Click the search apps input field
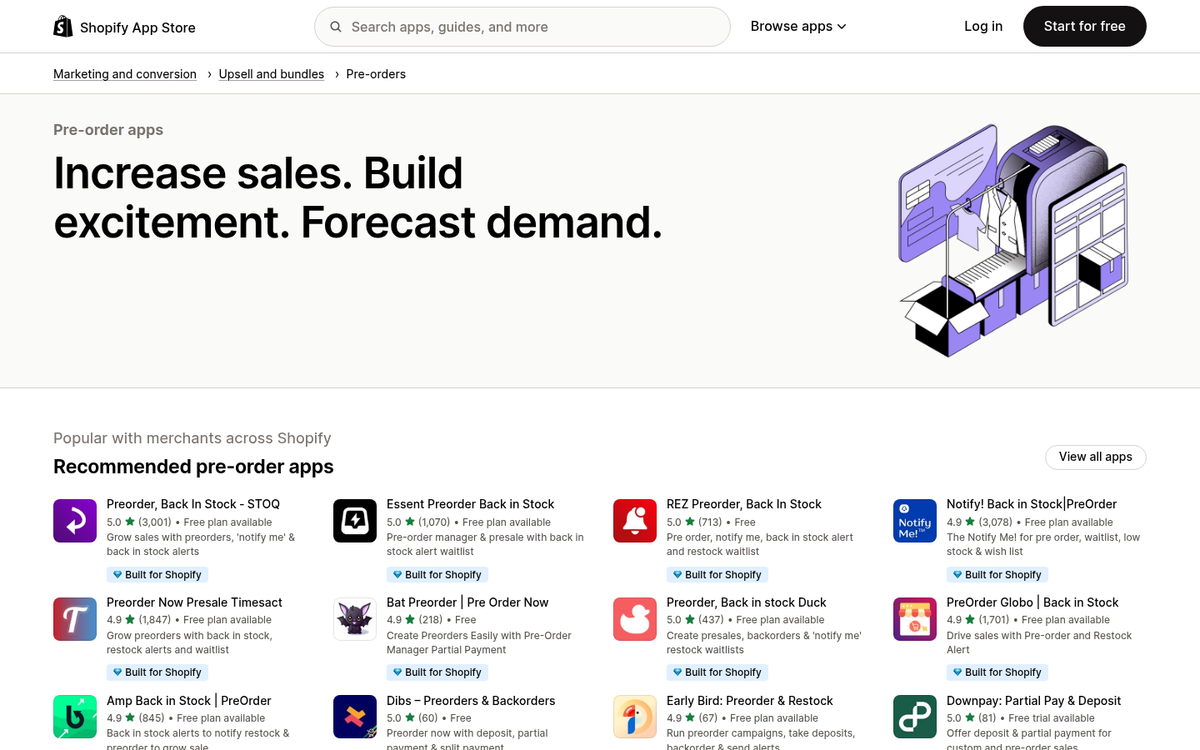This screenshot has width=1200, height=750. click(x=522, y=26)
